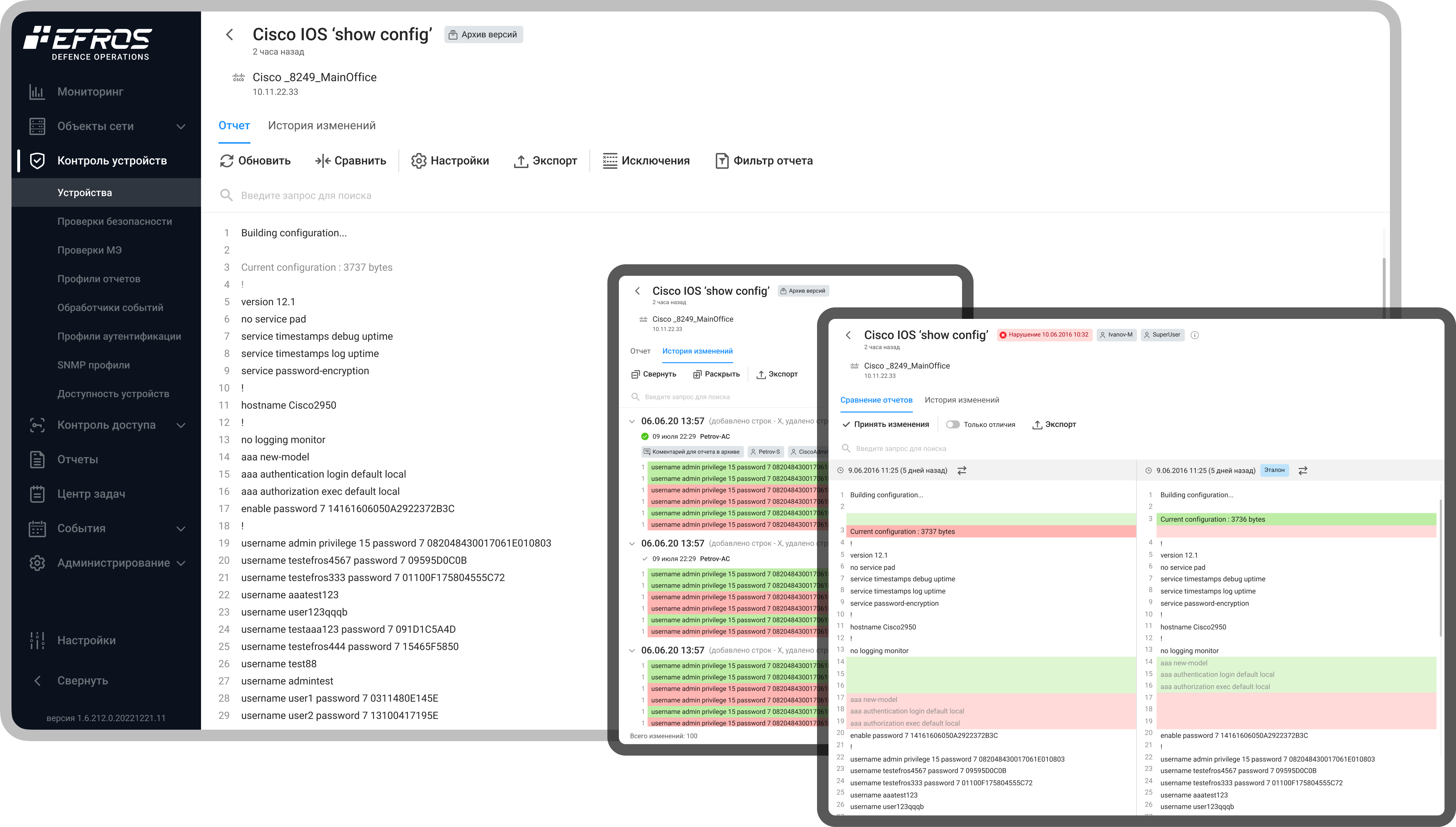Image resolution: width=1456 pixels, height=827 pixels.
Task: Open Обработчики событий item
Action: click(x=110, y=308)
